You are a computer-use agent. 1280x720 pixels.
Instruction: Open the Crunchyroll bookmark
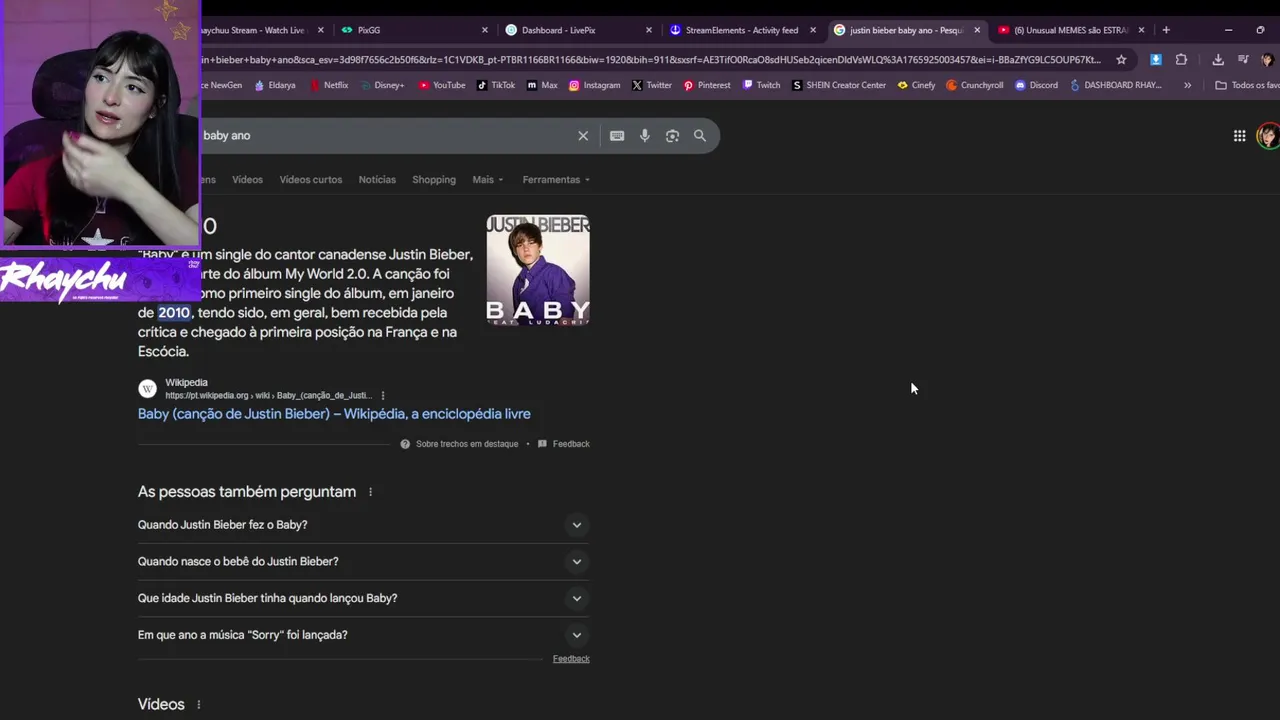975,86
